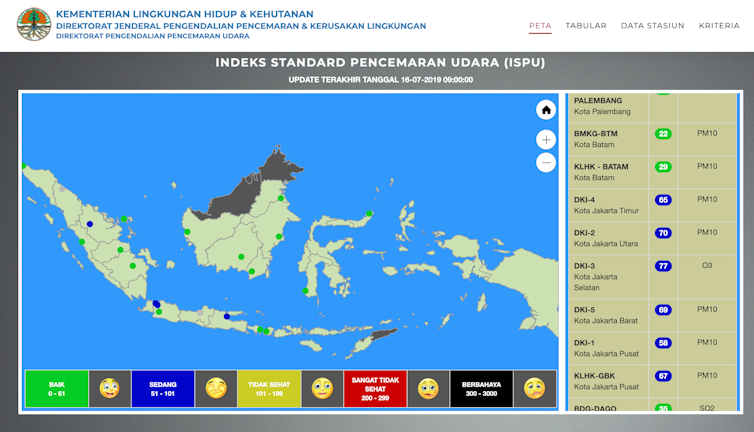Zoom out on the map
The image size is (754, 432).
pos(545,163)
